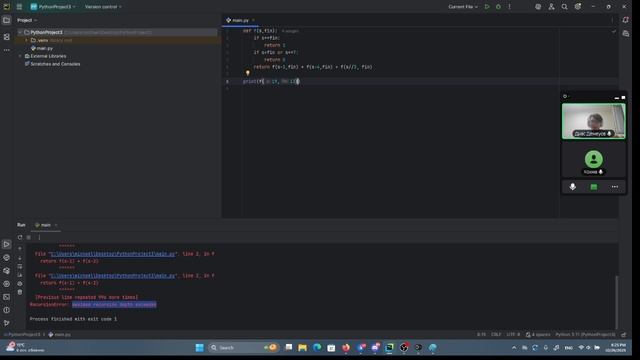Image resolution: width=640 pixels, height=360 pixels.
Task: Click the participant video thumbnail in call widget
Action: coord(593,121)
